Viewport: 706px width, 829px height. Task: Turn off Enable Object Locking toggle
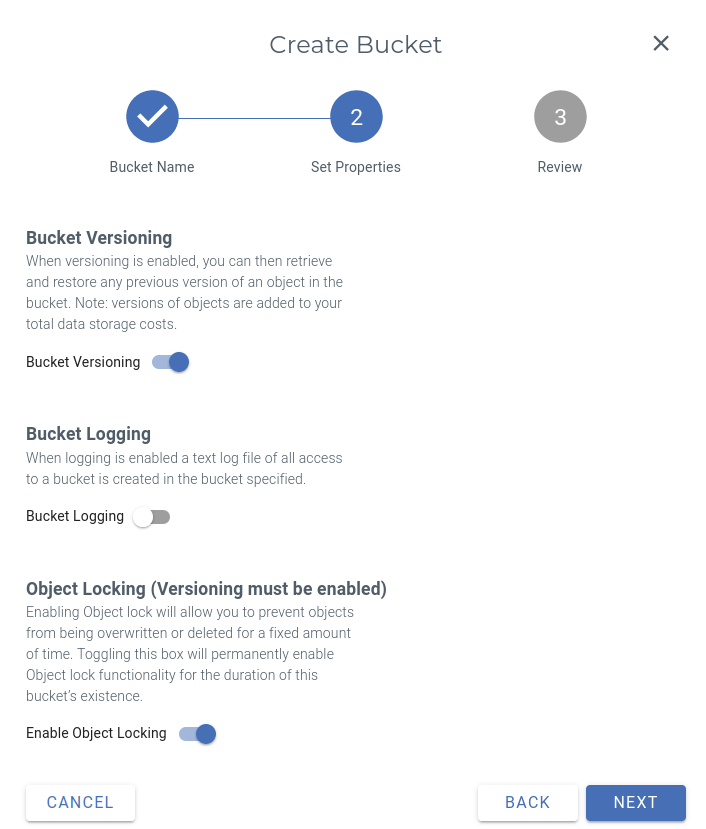197,733
